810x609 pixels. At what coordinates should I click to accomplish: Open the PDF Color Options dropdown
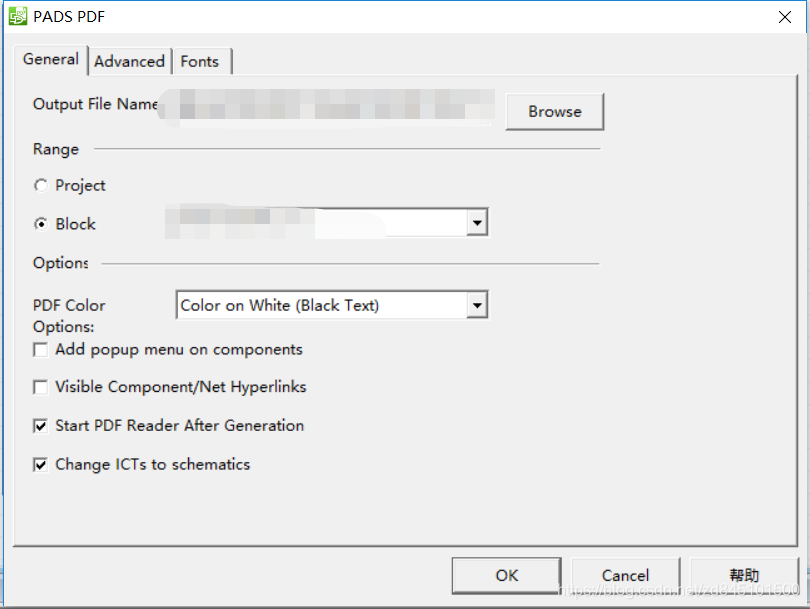click(x=332, y=305)
